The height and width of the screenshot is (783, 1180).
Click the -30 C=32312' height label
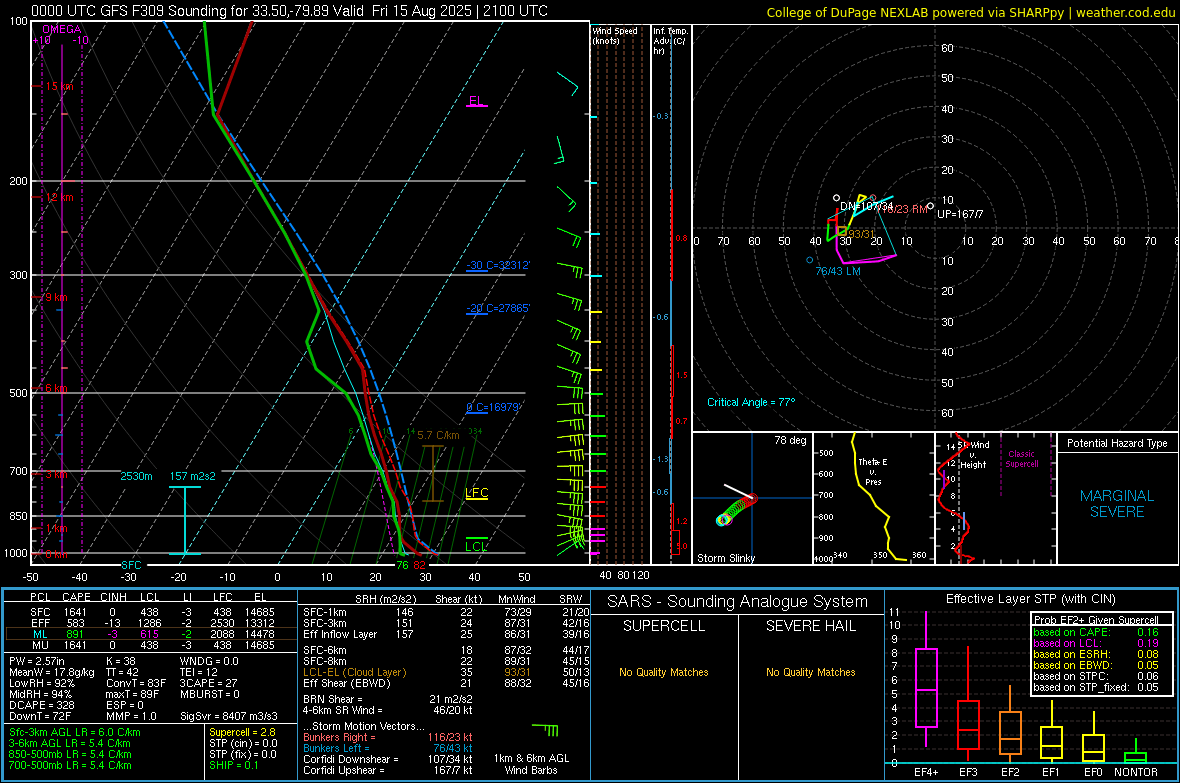[498, 266]
